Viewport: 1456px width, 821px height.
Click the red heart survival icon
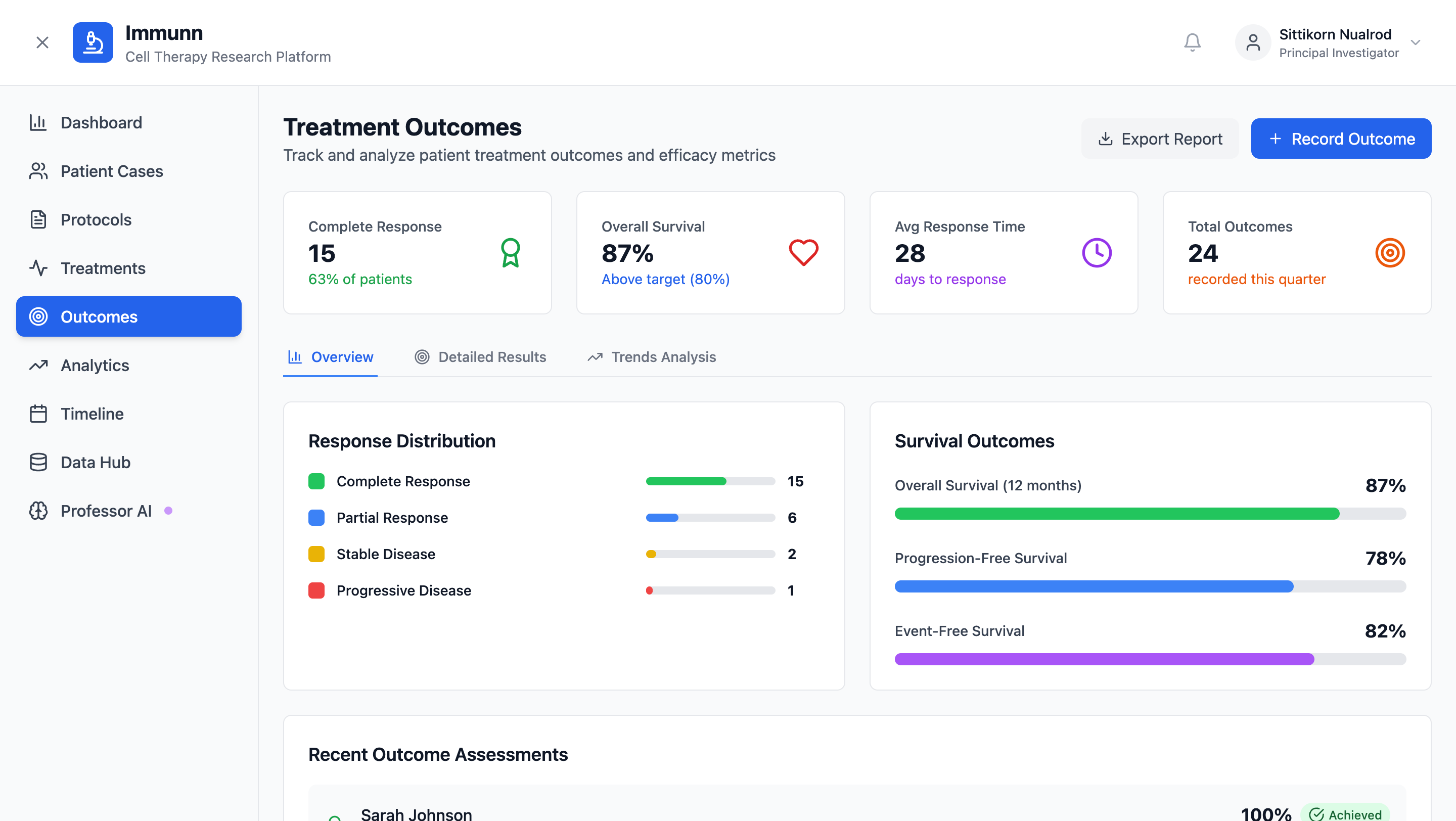(x=803, y=253)
